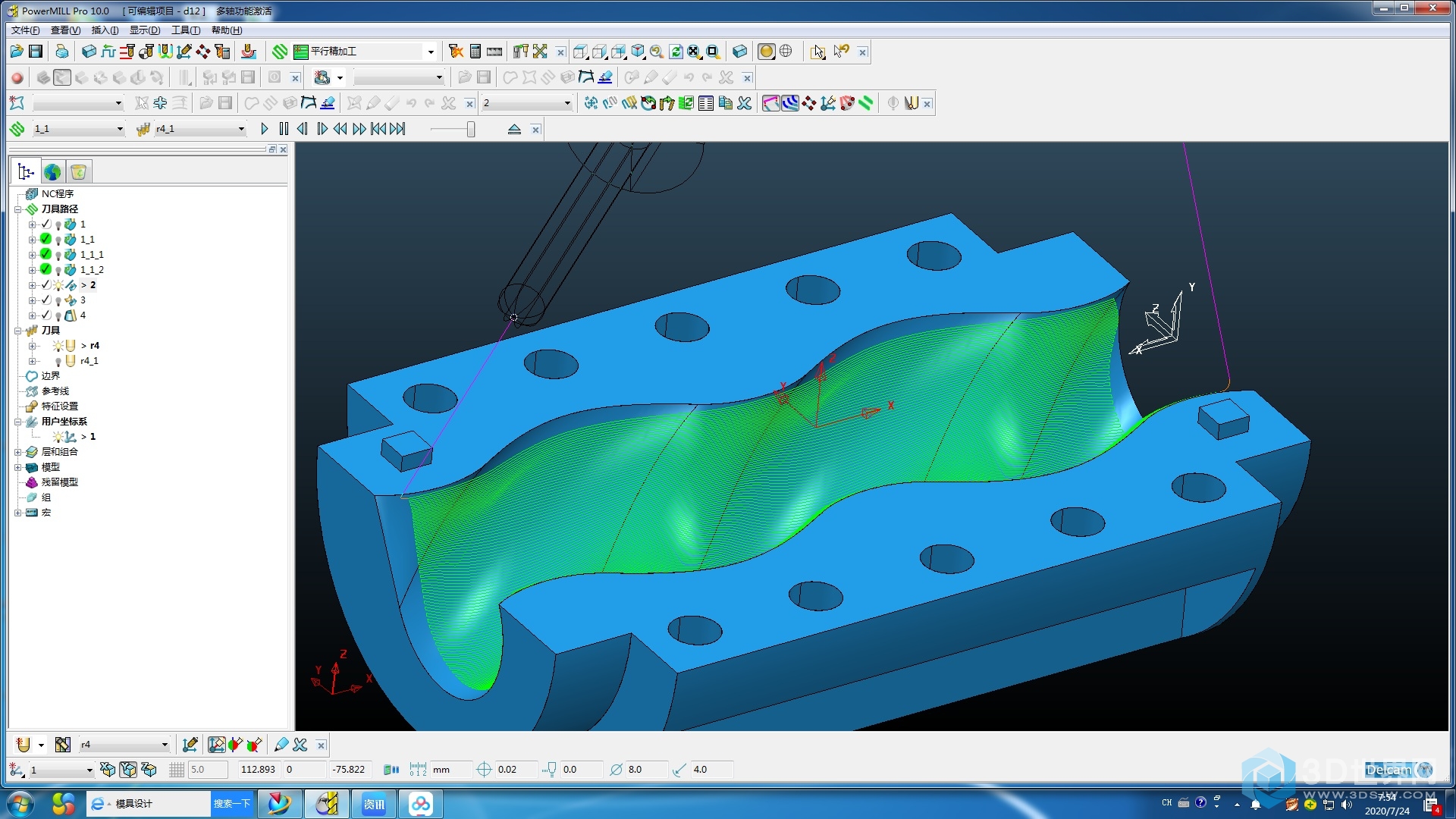This screenshot has height=819, width=1456.
Task: Open the block definition icon
Action: click(89, 52)
